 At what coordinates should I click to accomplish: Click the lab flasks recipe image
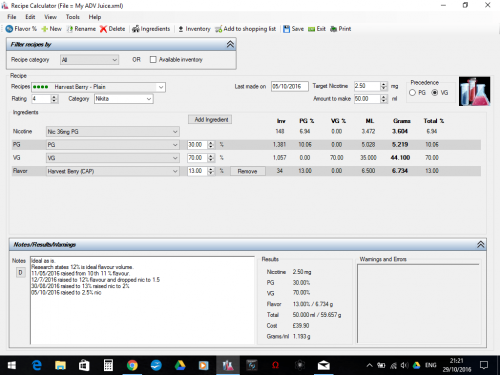coord(474,91)
